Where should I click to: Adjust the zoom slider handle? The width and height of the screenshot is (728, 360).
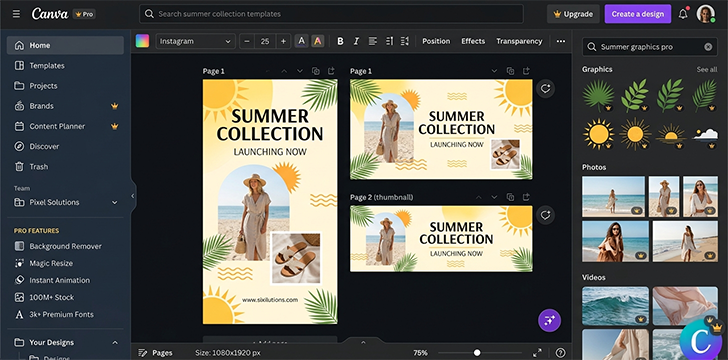[x=477, y=353]
